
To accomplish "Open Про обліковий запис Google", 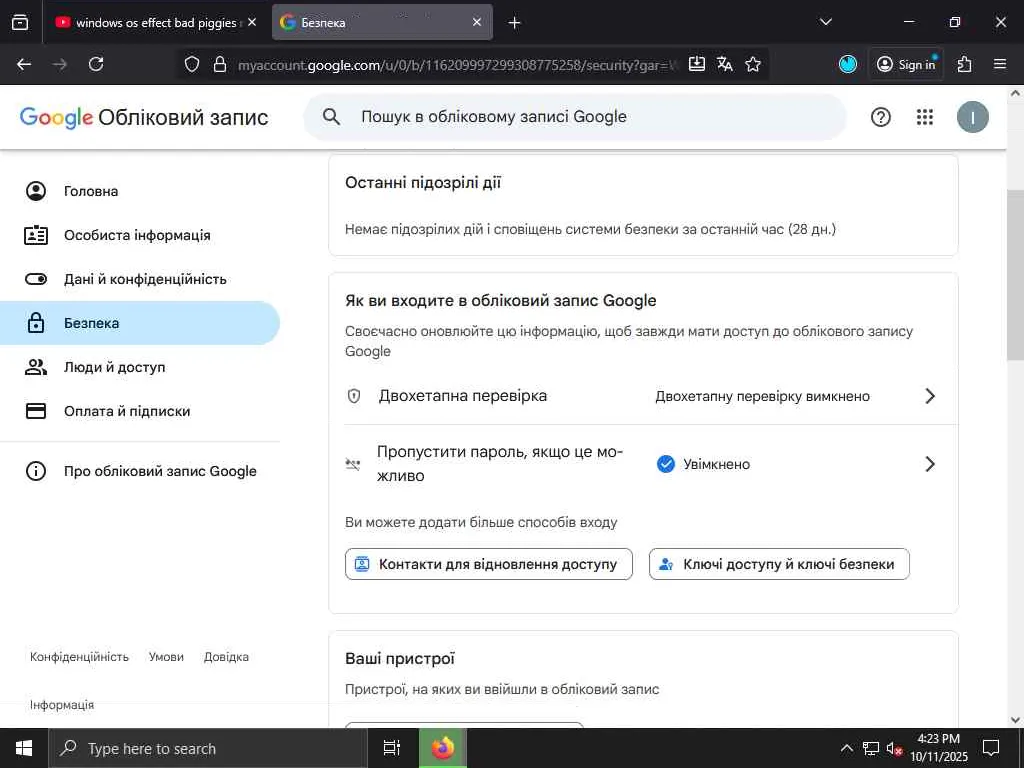I will click(x=140, y=471).
